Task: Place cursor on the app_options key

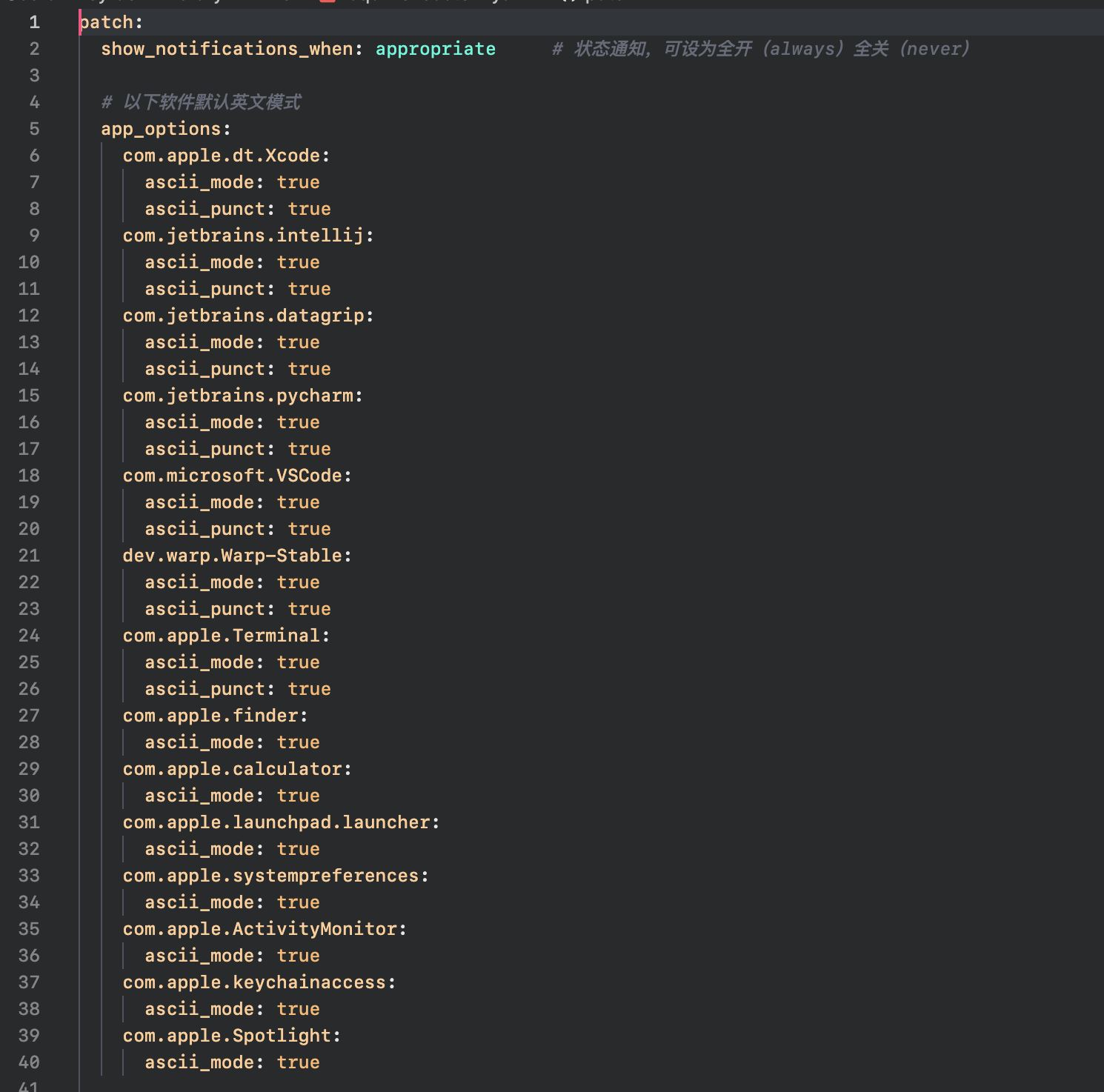Action: (x=166, y=129)
